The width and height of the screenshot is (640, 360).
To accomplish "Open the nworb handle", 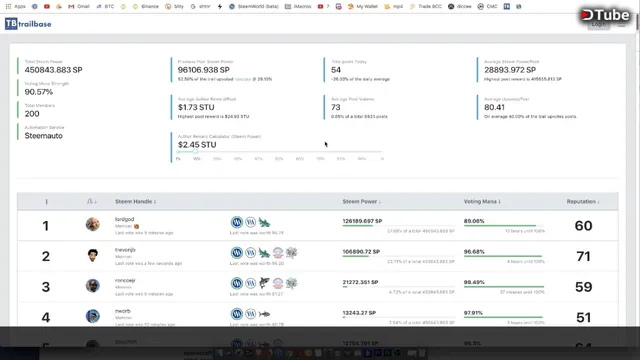I will click(123, 311).
